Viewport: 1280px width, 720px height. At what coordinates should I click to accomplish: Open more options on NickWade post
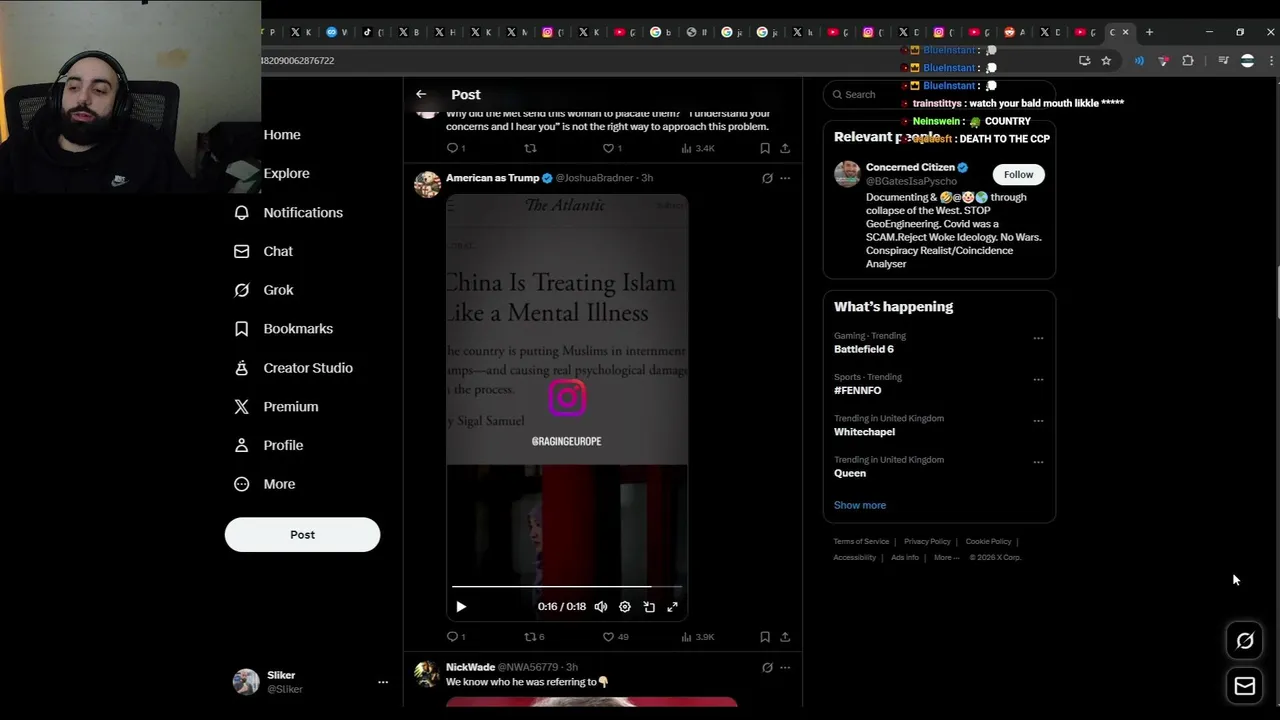785,667
